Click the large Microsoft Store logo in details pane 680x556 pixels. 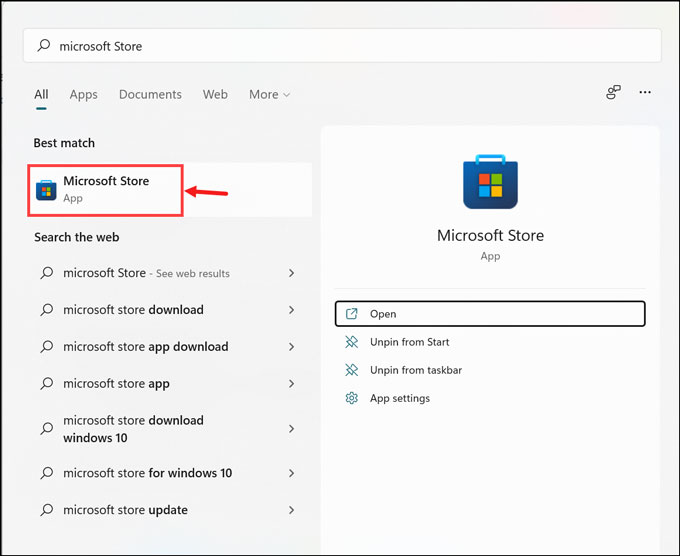coord(490,182)
